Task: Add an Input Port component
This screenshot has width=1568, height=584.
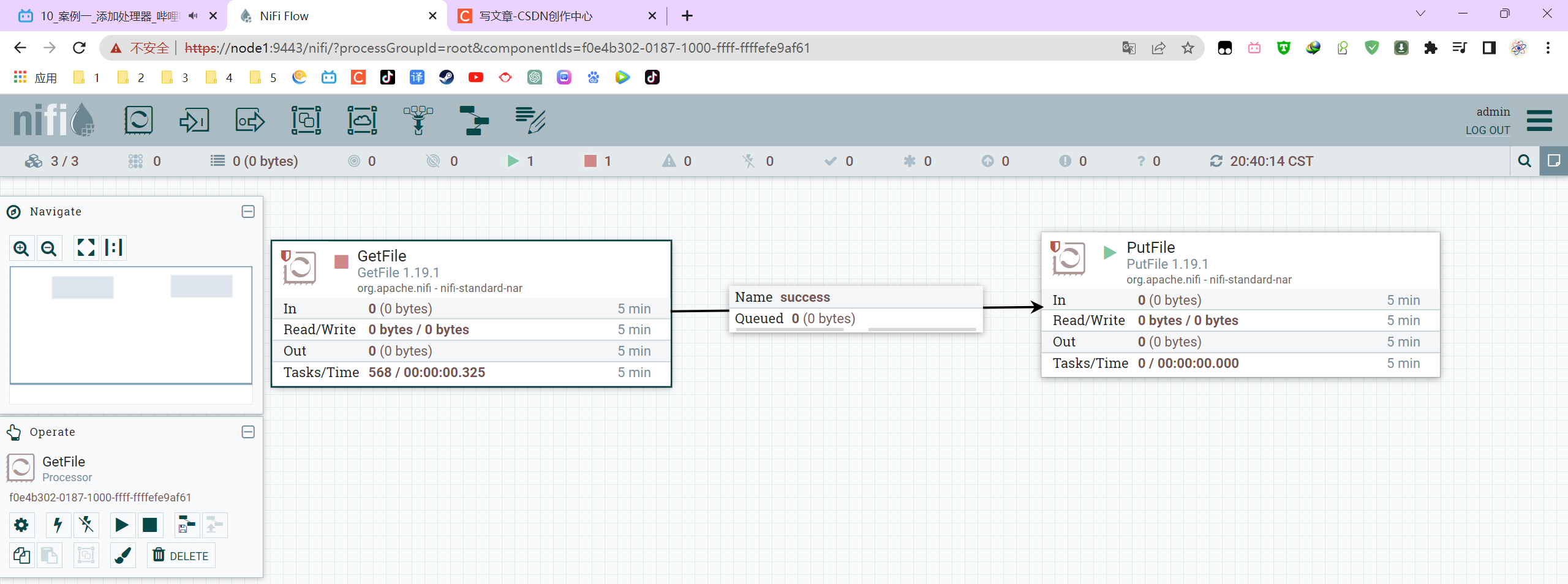Action: click(x=194, y=120)
